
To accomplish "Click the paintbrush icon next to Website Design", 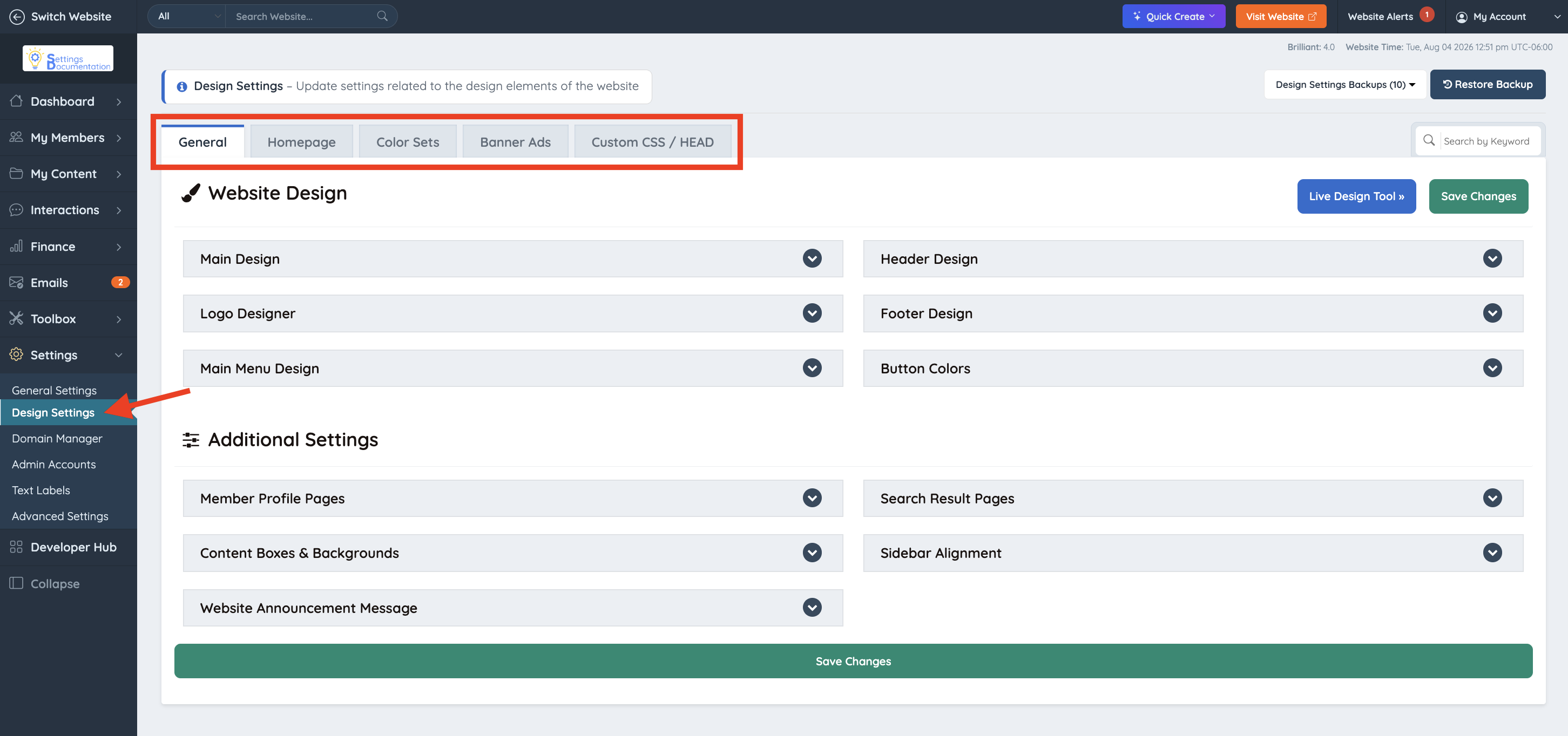I will pos(191,193).
